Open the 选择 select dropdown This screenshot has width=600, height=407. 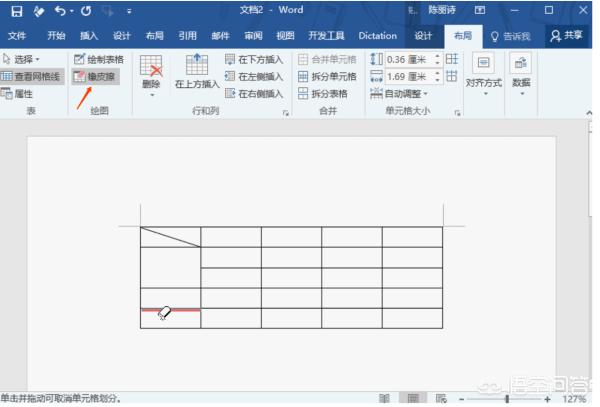[21, 59]
